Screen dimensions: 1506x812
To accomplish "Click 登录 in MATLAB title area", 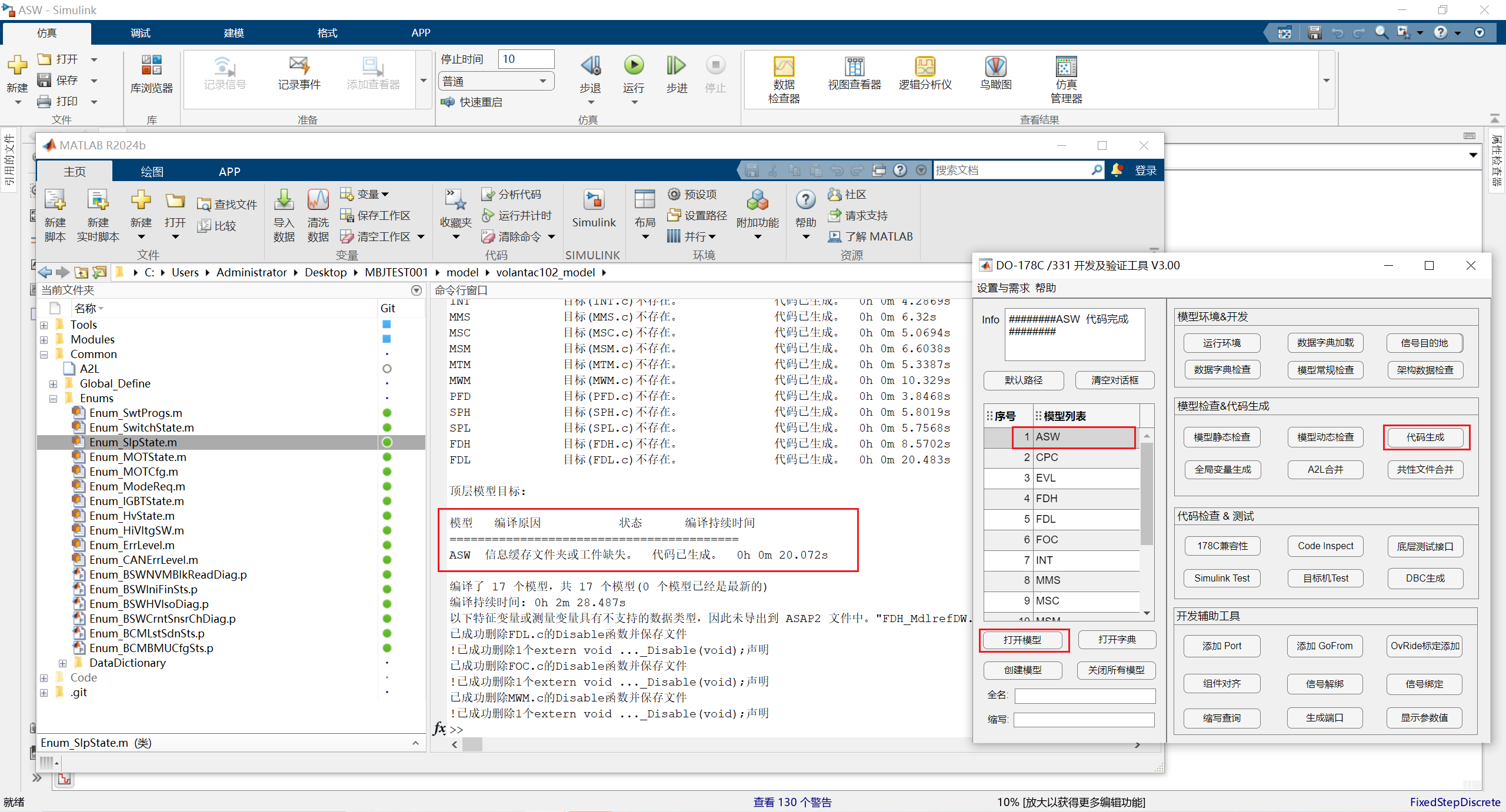I will (x=1145, y=171).
